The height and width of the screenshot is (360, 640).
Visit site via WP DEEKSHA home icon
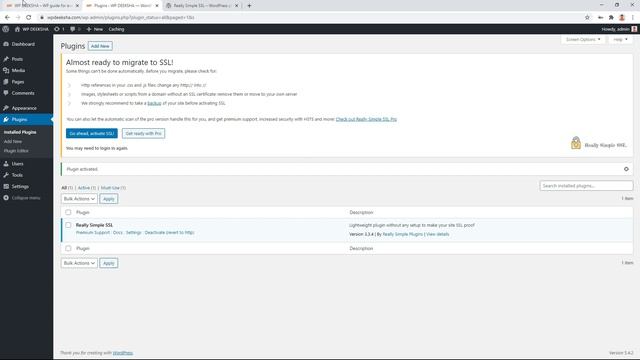coord(31,29)
